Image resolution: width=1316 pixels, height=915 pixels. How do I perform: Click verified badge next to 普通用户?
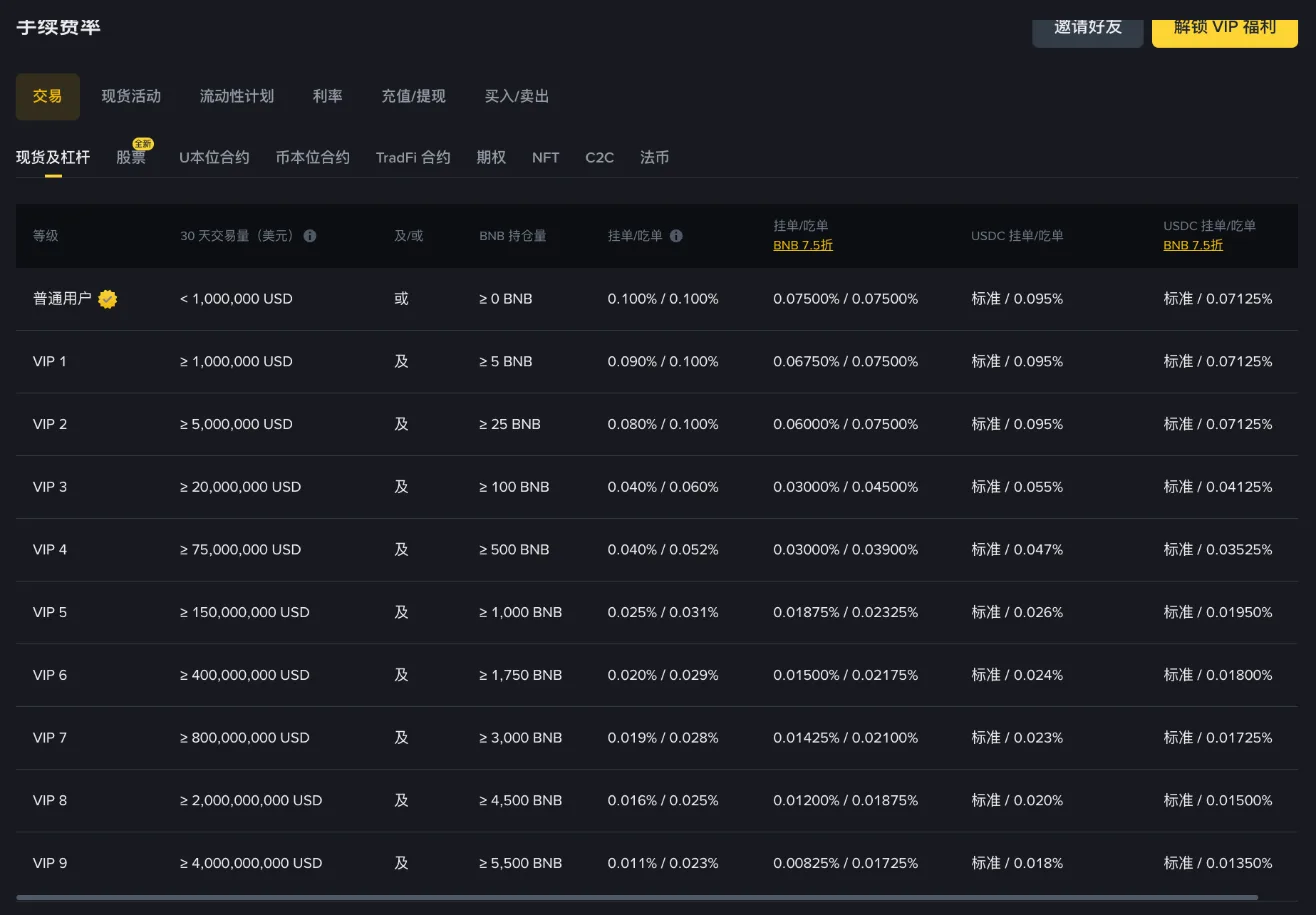coord(108,299)
